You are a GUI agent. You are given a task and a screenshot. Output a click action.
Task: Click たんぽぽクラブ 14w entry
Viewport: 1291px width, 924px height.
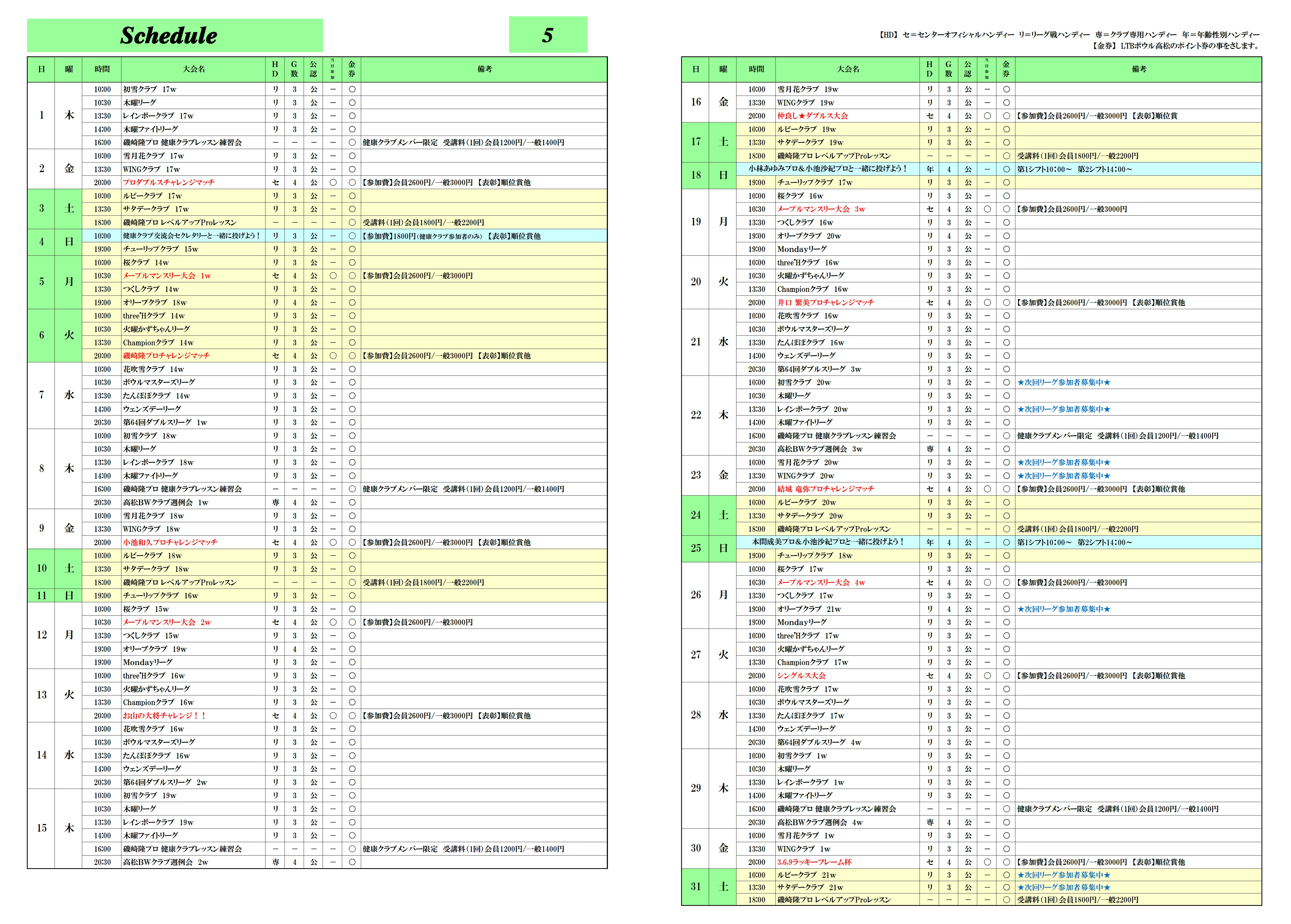click(156, 396)
